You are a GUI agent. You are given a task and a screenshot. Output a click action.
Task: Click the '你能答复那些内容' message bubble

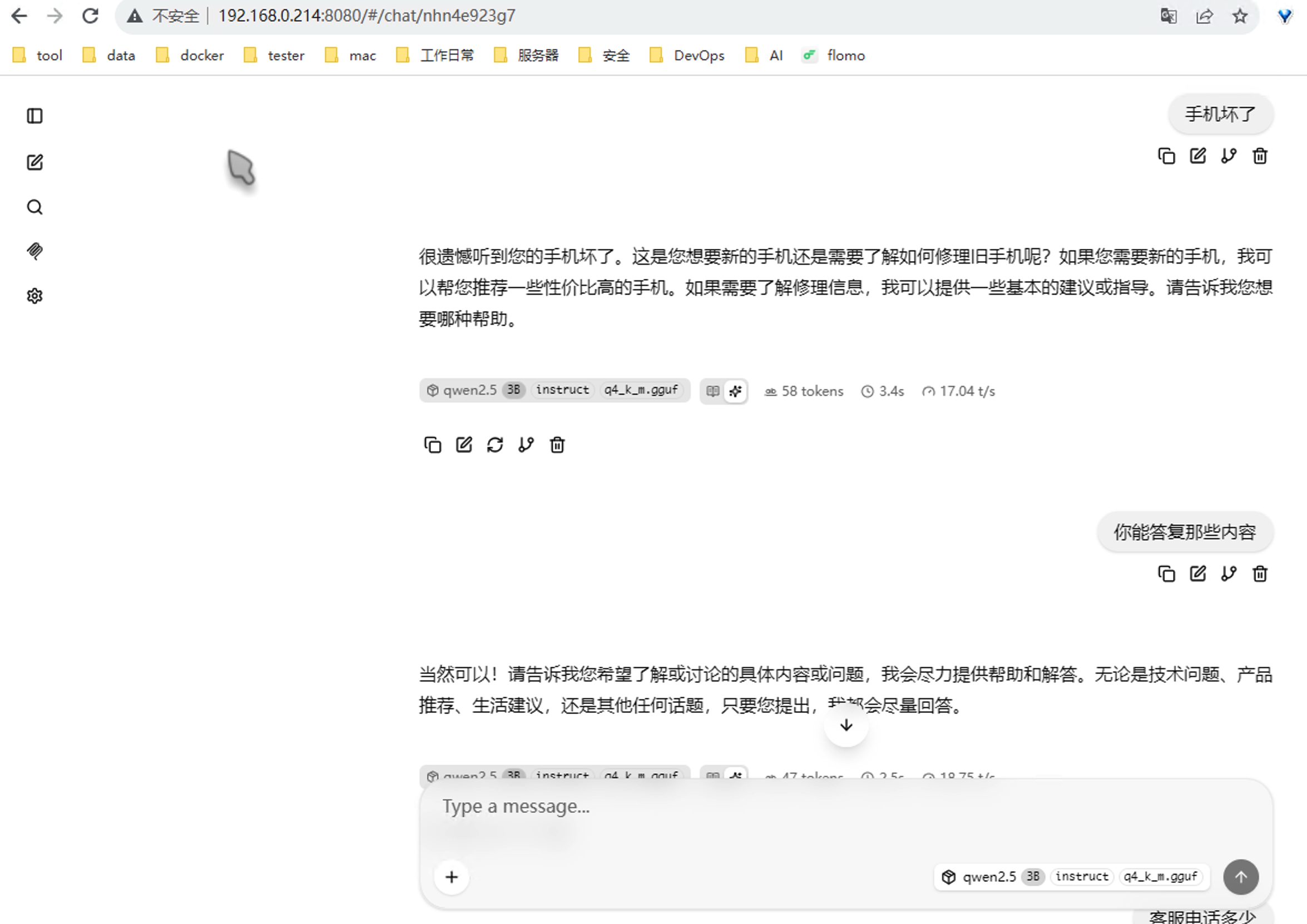pyautogui.click(x=1185, y=532)
